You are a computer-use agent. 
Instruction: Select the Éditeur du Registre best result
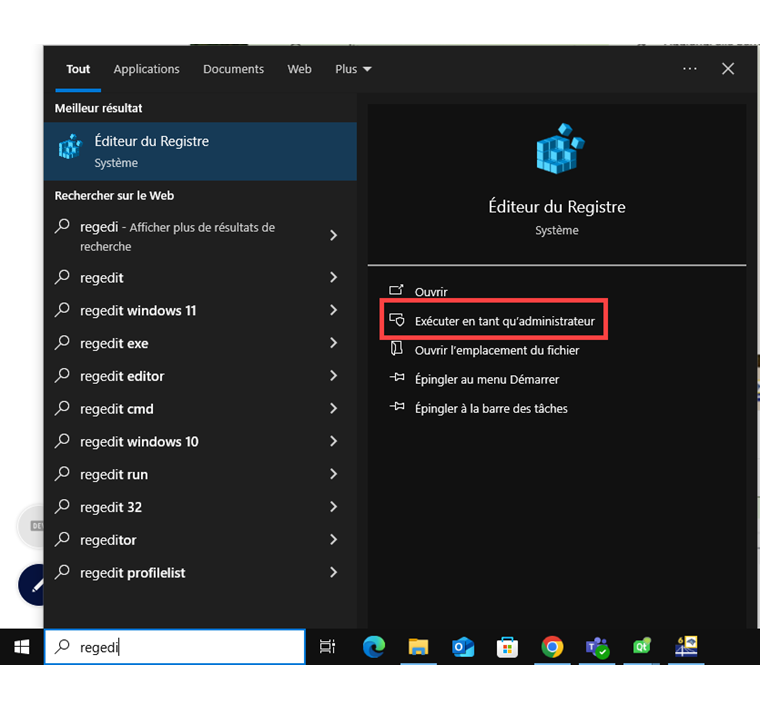tap(200, 151)
